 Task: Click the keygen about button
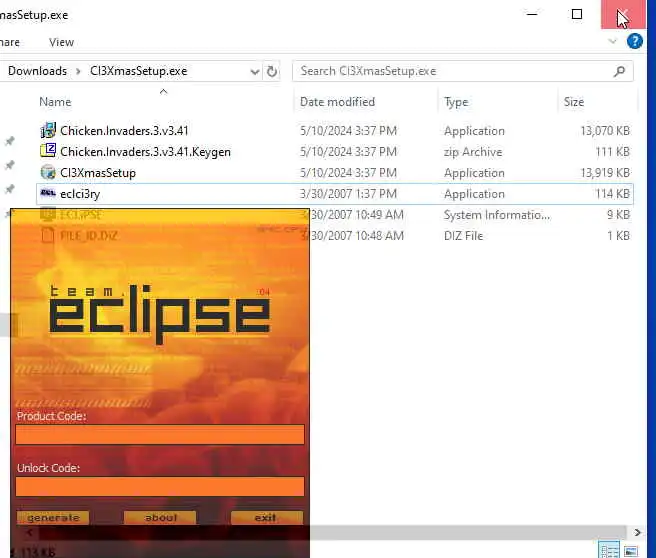pyautogui.click(x=160, y=517)
